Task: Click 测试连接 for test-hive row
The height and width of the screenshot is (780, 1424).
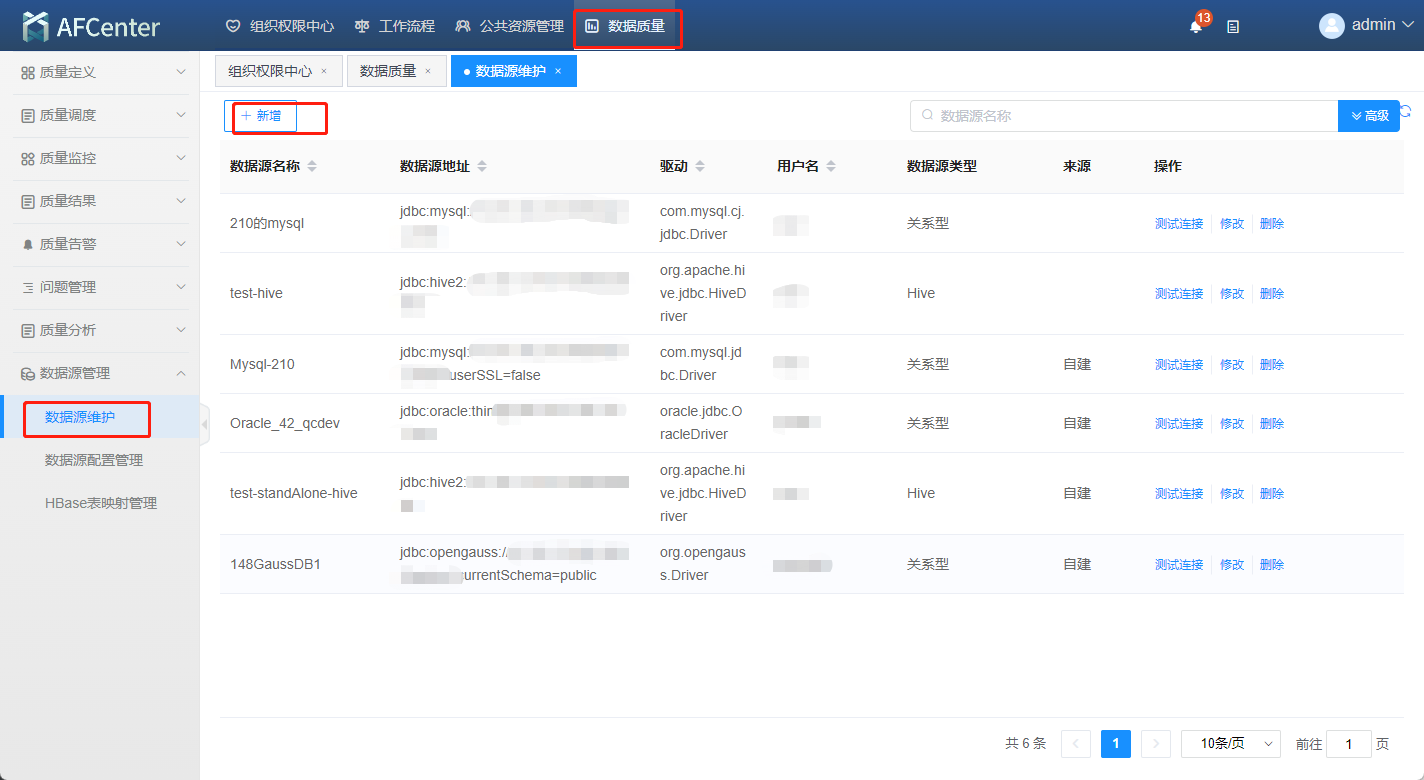Action: [1179, 294]
